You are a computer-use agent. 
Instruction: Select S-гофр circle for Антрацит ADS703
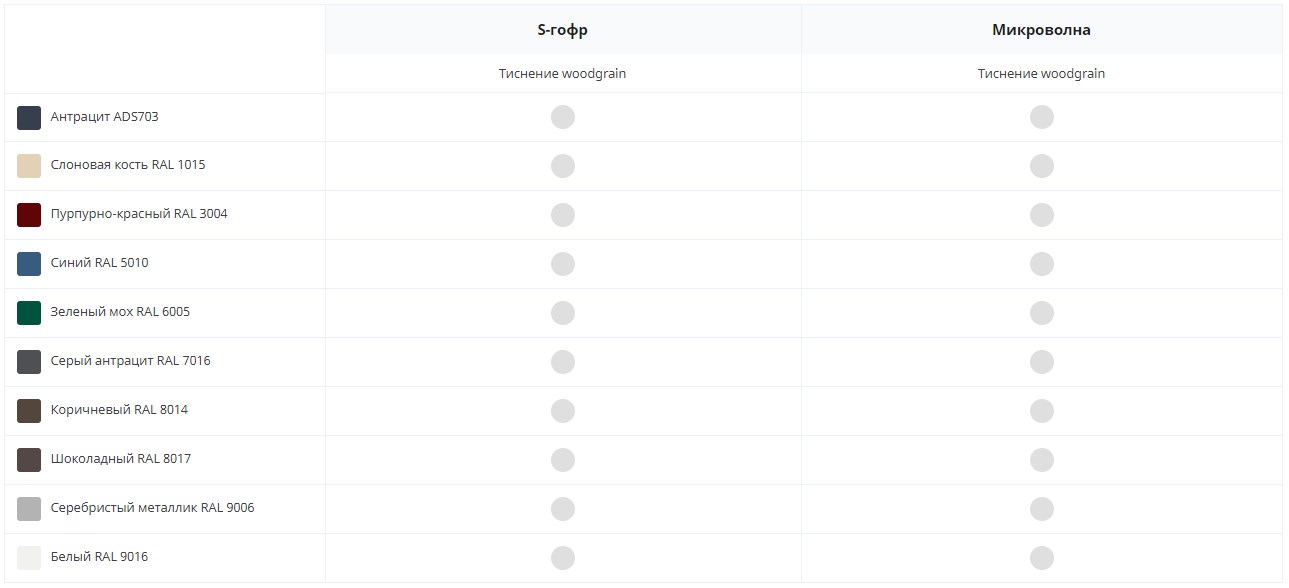click(x=563, y=117)
